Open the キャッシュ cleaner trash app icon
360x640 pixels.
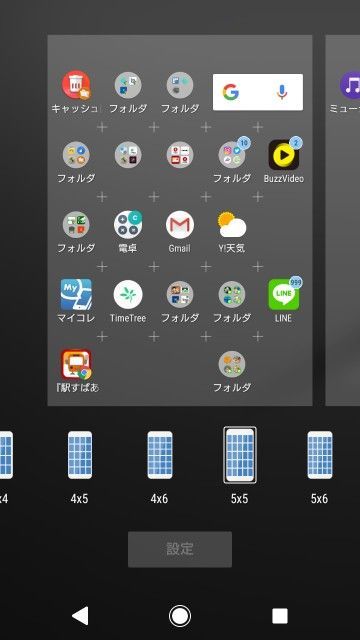[76, 85]
